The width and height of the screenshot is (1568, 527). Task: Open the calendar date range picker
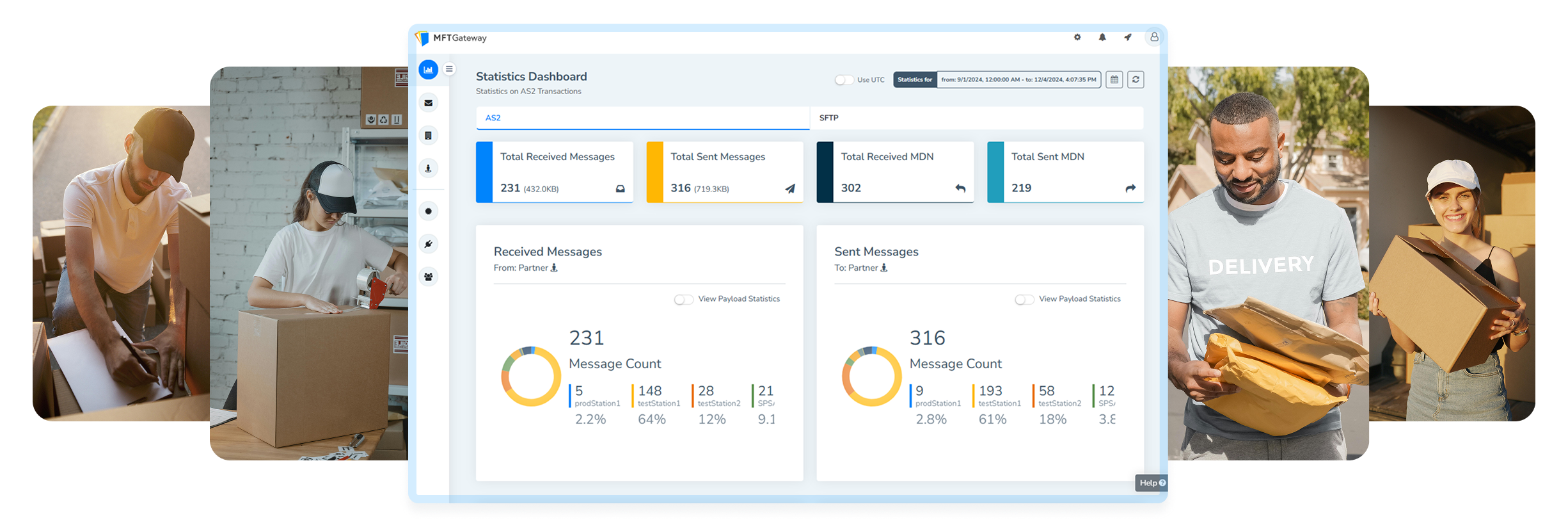[x=1114, y=79]
